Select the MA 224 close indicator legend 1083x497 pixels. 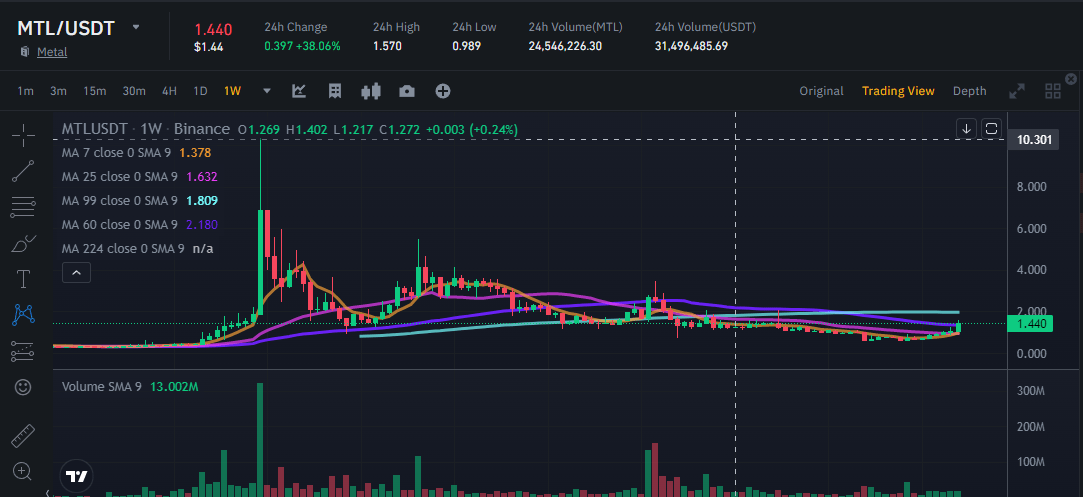(x=137, y=248)
